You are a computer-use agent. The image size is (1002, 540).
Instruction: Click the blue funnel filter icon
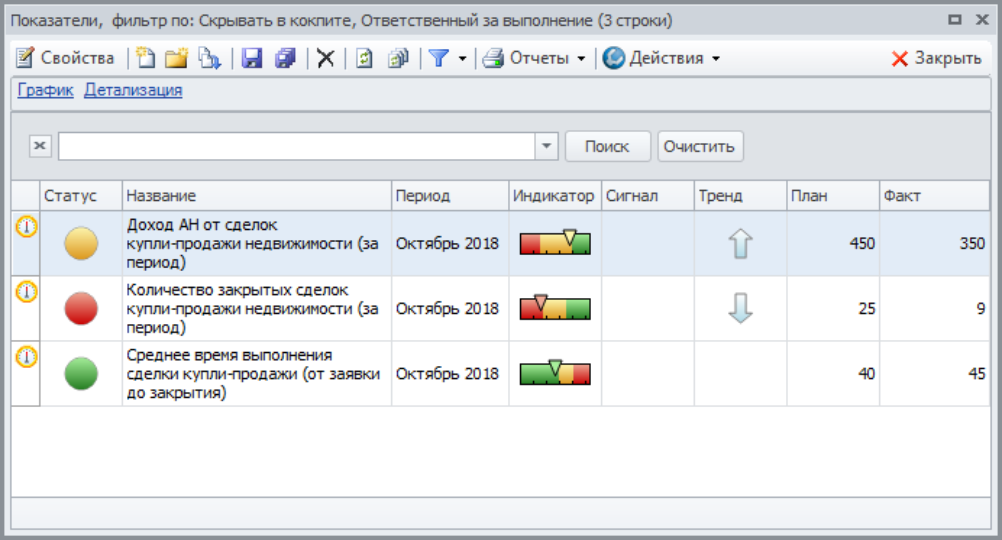point(438,58)
